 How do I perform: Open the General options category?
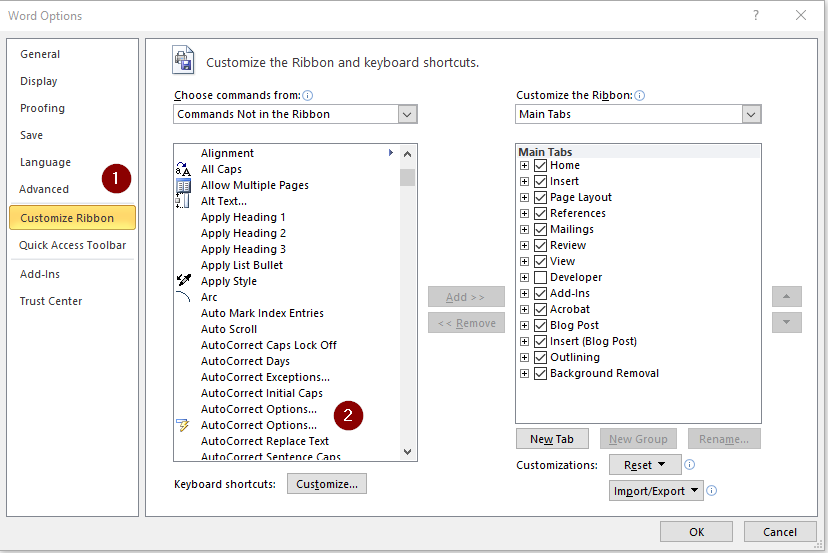click(40, 54)
